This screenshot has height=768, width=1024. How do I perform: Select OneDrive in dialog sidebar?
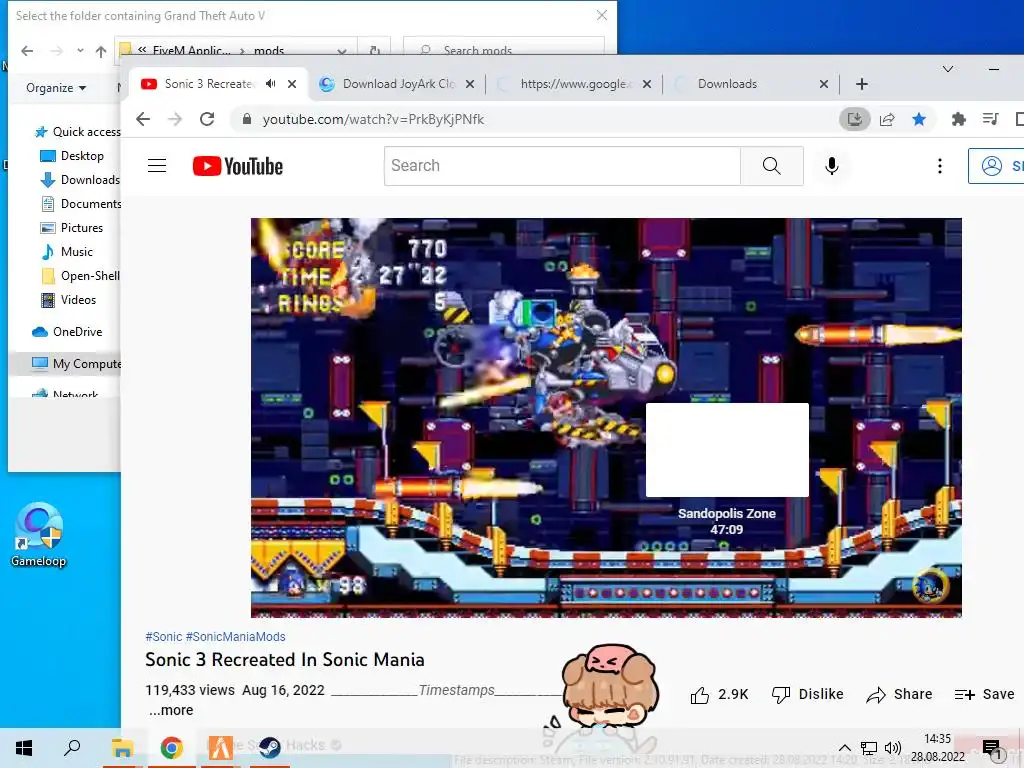click(67, 332)
